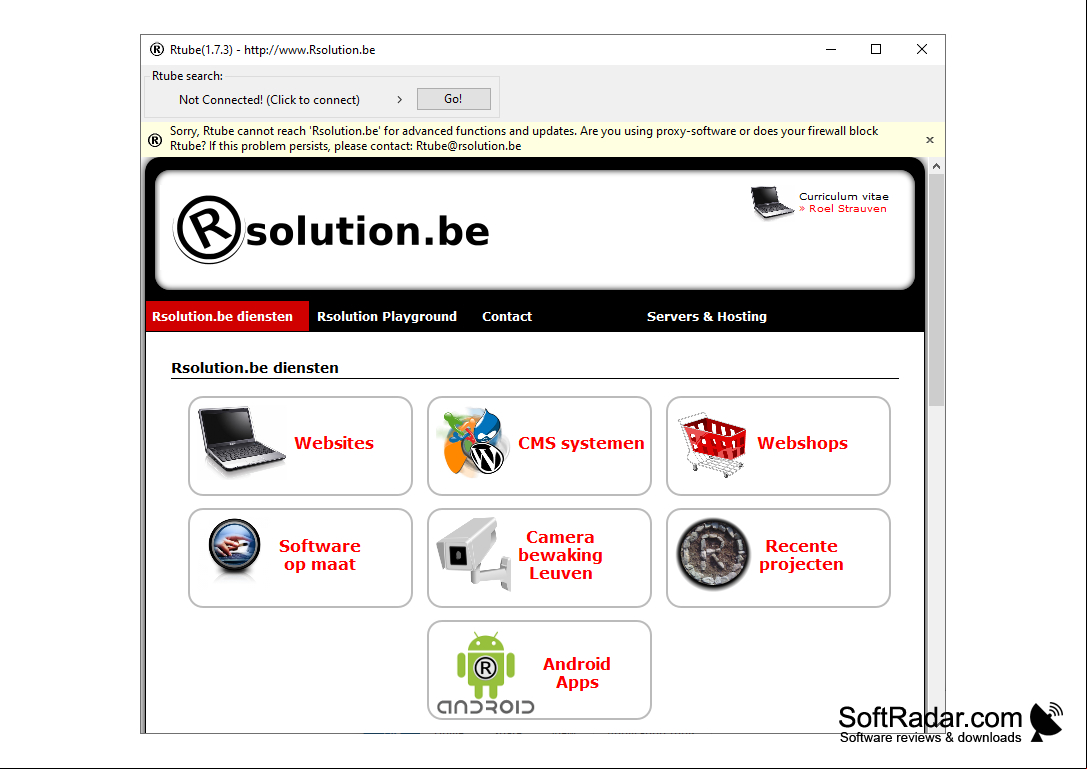1087x769 pixels.
Task: Open the security camera icon
Action: 475,554
